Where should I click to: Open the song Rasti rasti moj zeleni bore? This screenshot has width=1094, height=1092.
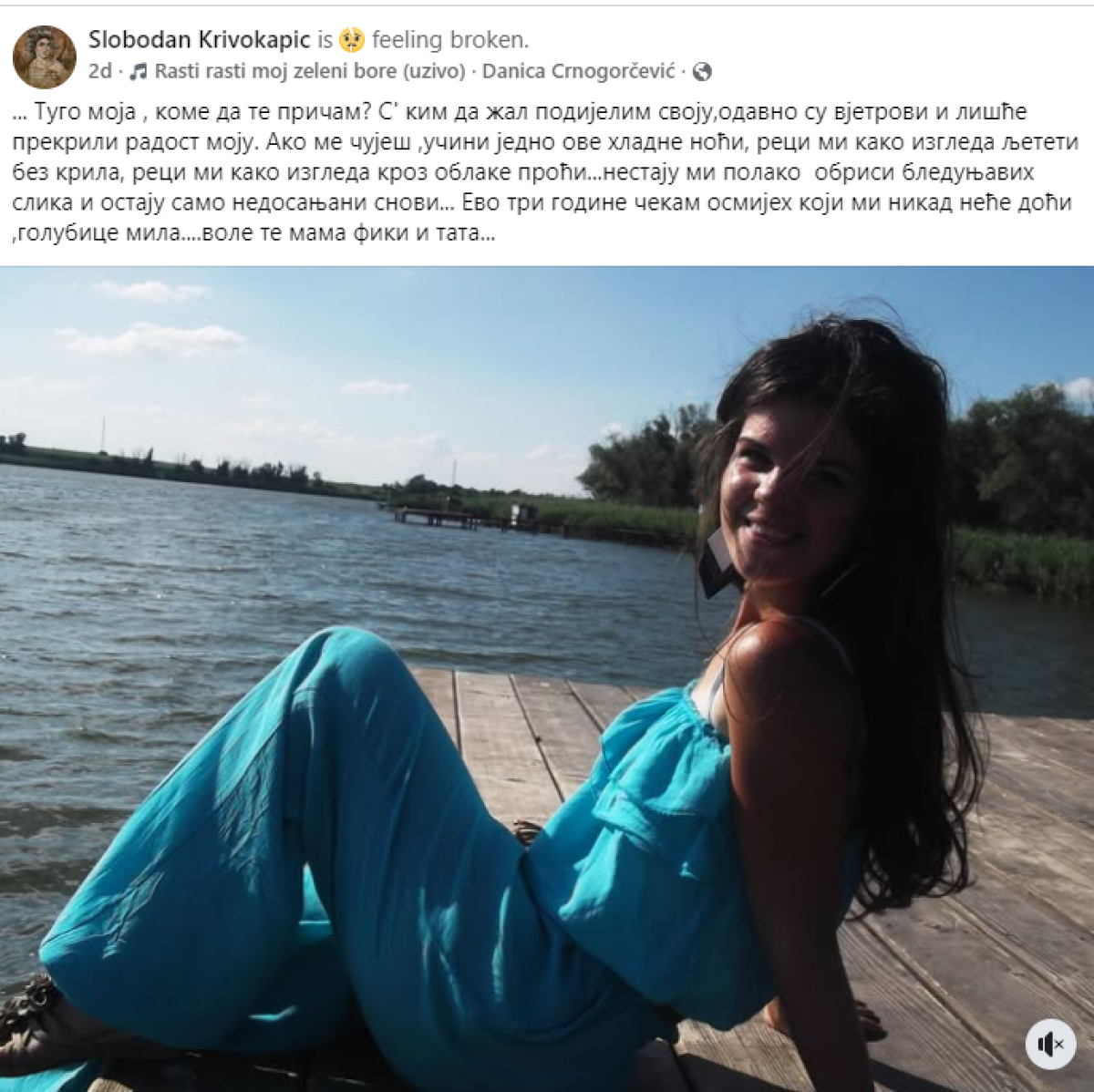click(x=310, y=71)
